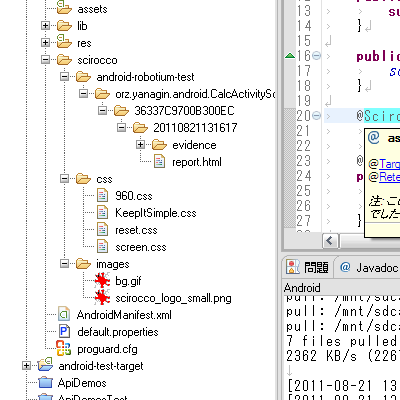Screen dimensions: 400x400
Task: Click the android-test-target project icon
Action: tap(45, 365)
